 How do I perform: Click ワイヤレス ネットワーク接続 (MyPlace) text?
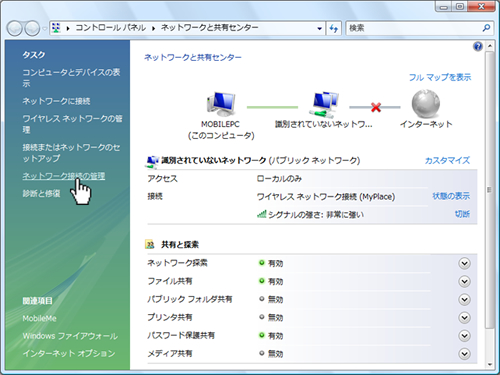(326, 197)
